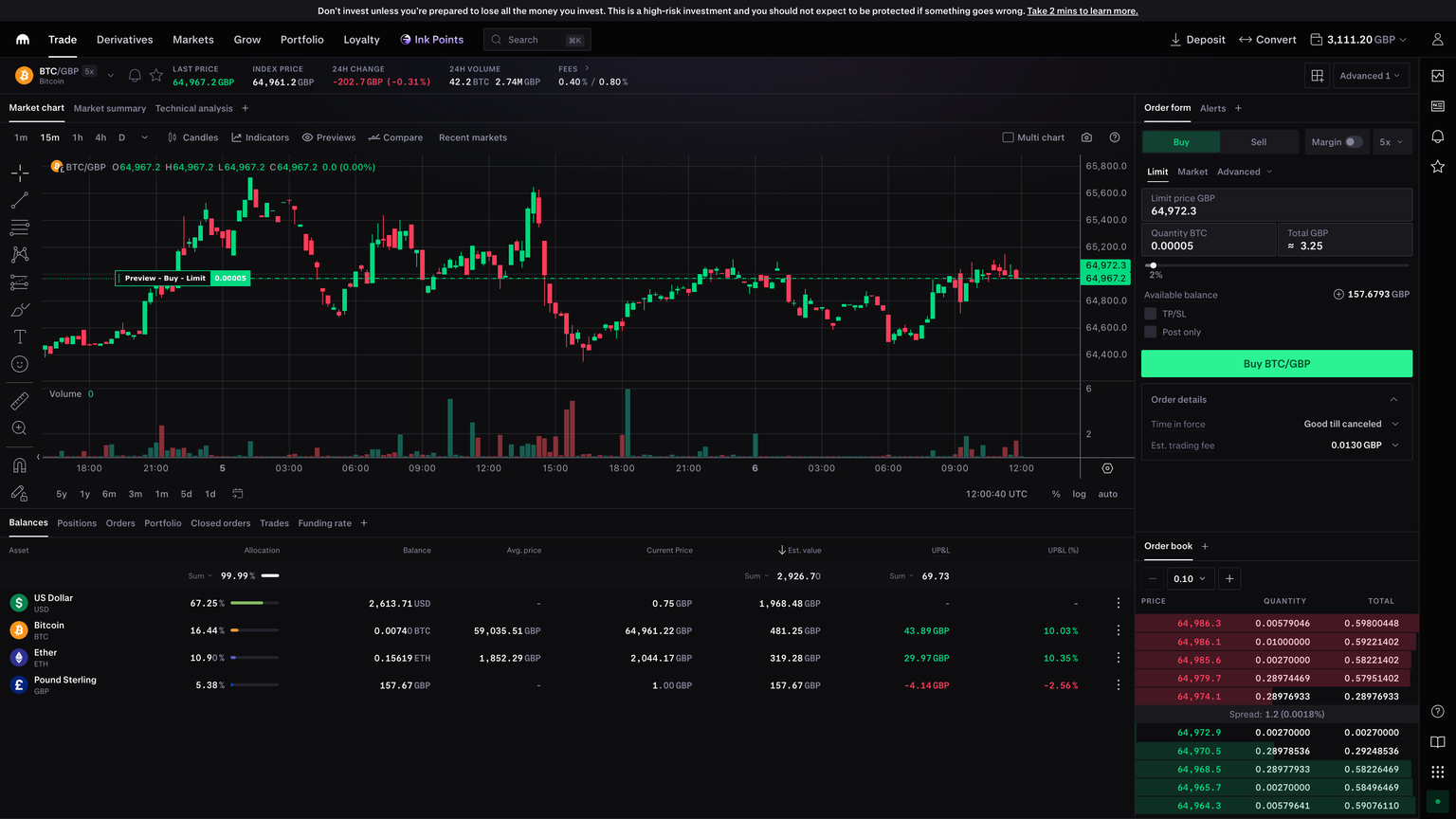This screenshot has height=819, width=1456.
Task: Expand the Advanced order types dropdown
Action: [x=1245, y=172]
